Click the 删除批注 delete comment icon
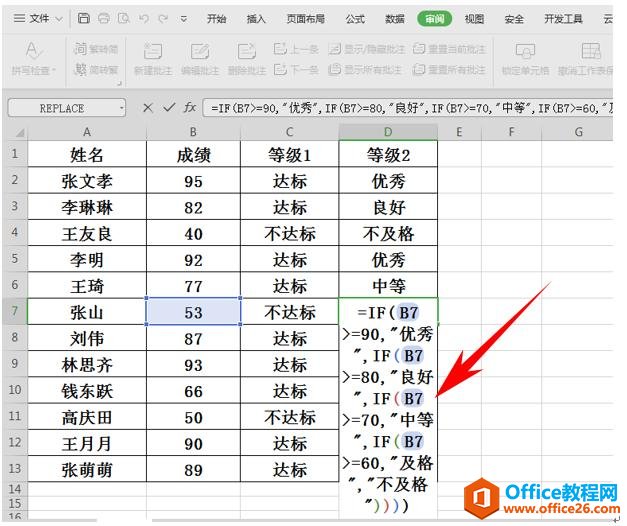Image resolution: width=627 pixels, height=526 pixels. click(x=247, y=51)
